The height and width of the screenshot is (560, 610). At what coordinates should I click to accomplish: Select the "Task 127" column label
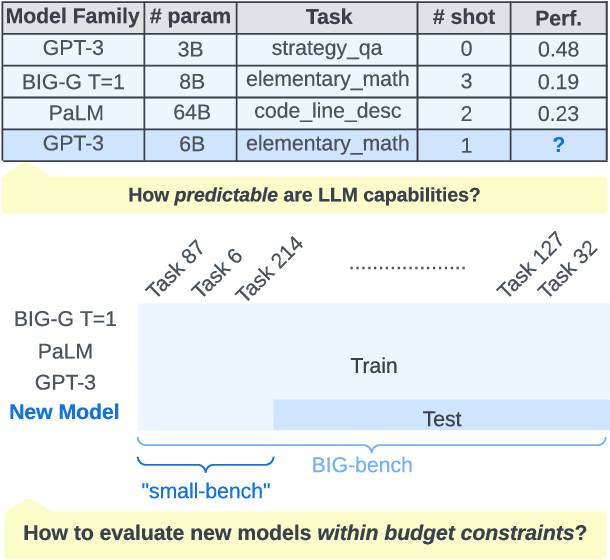(x=530, y=265)
